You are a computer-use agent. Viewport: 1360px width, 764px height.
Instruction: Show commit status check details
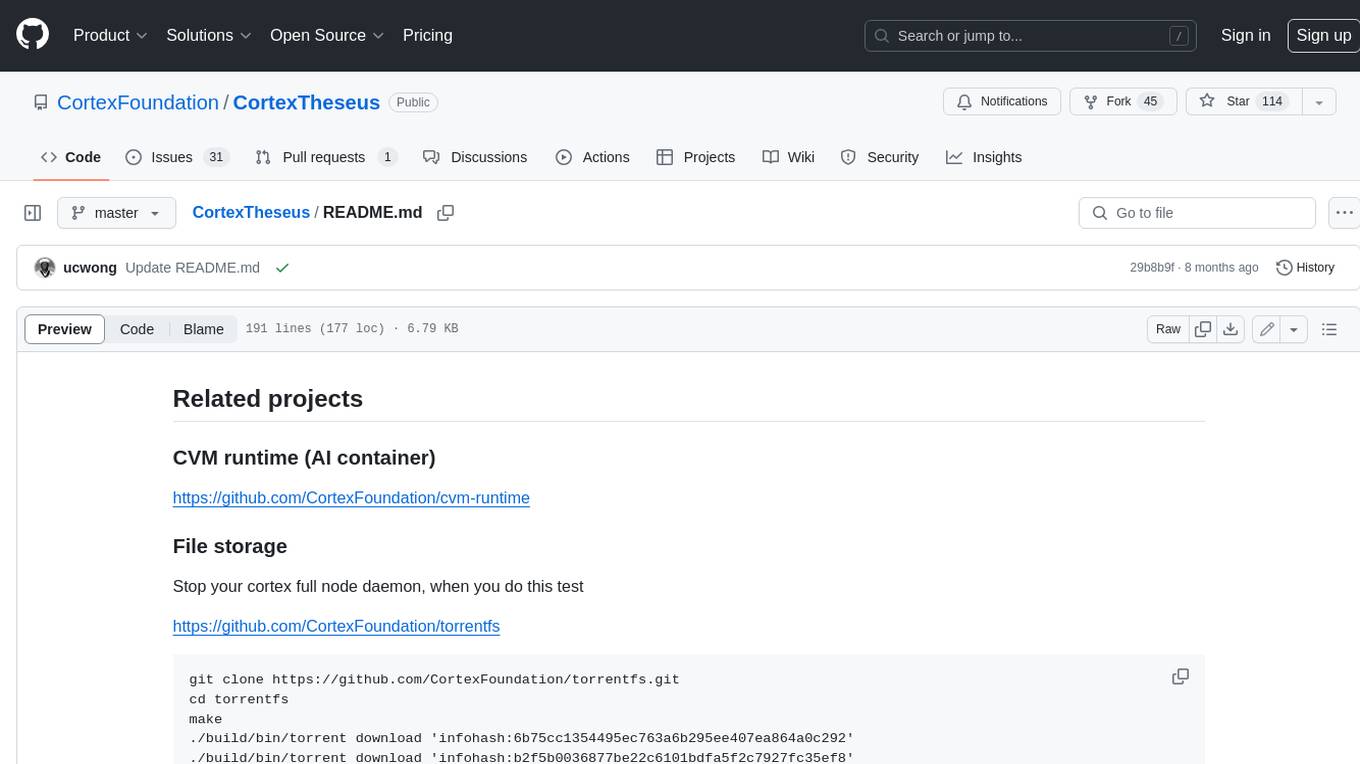point(282,268)
